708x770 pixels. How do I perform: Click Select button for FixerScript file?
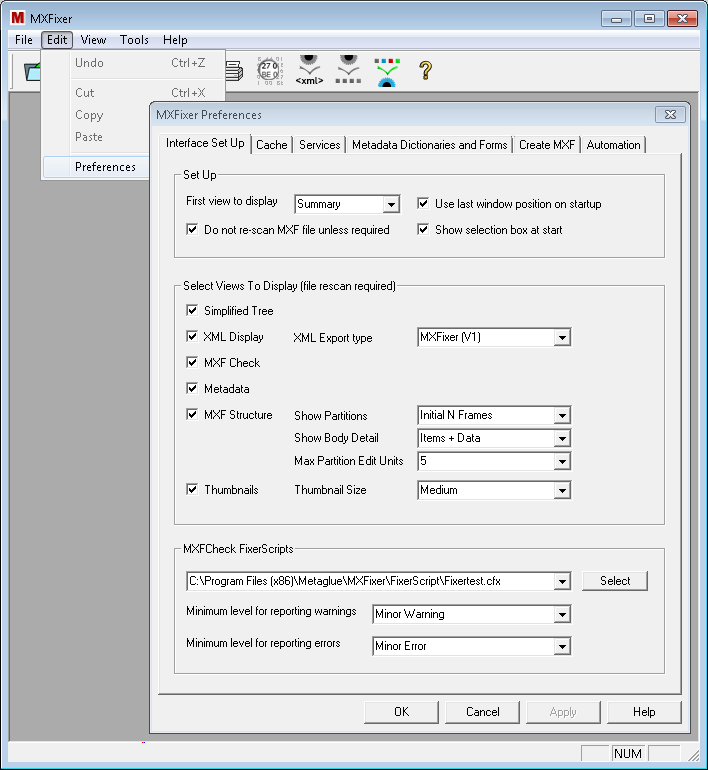pyautogui.click(x=615, y=581)
